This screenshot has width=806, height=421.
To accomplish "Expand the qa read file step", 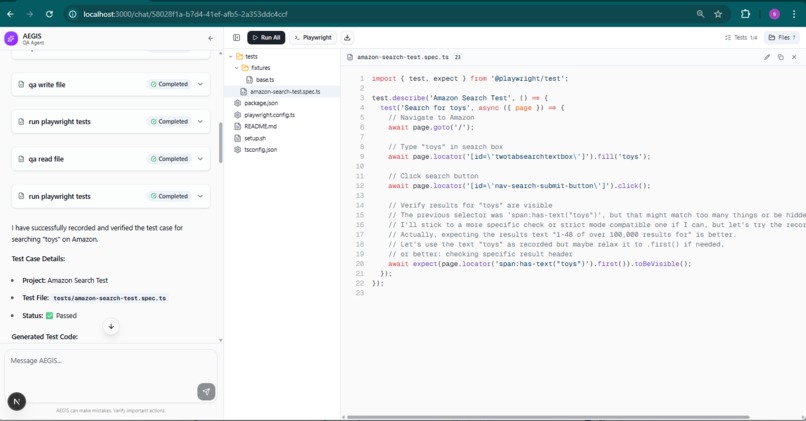I will 200,159.
